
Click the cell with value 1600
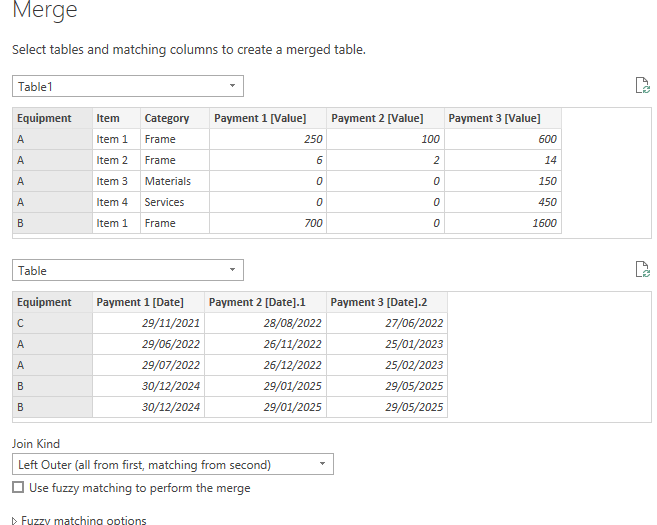point(503,223)
